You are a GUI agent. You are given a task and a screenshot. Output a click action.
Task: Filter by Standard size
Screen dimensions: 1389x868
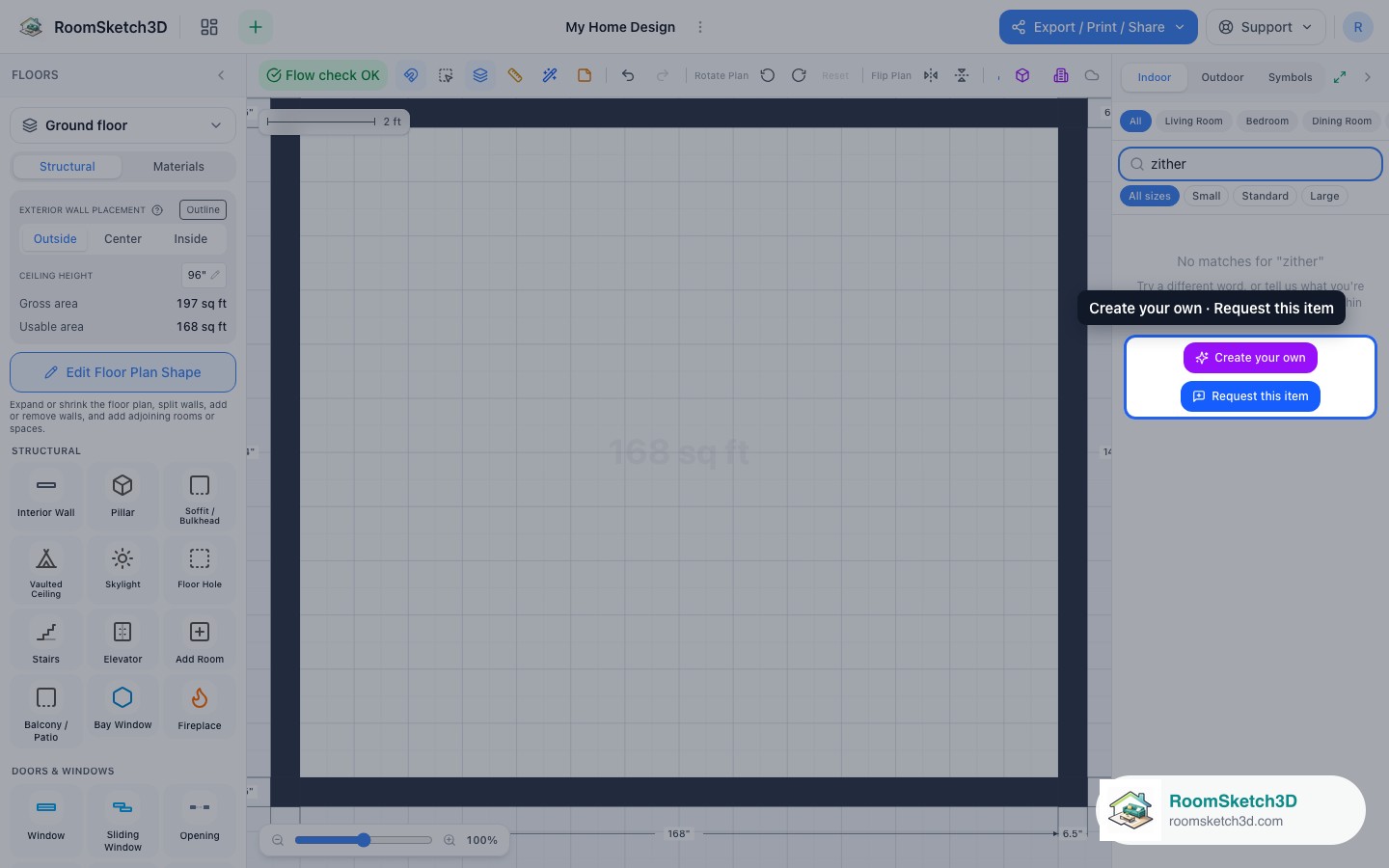coord(1265,196)
